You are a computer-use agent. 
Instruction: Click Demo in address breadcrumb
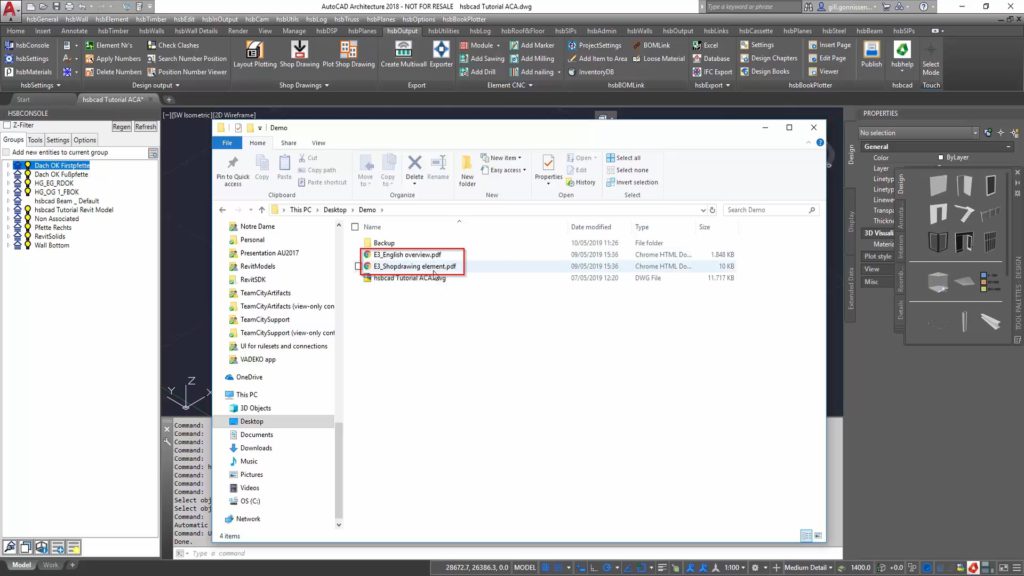367,210
